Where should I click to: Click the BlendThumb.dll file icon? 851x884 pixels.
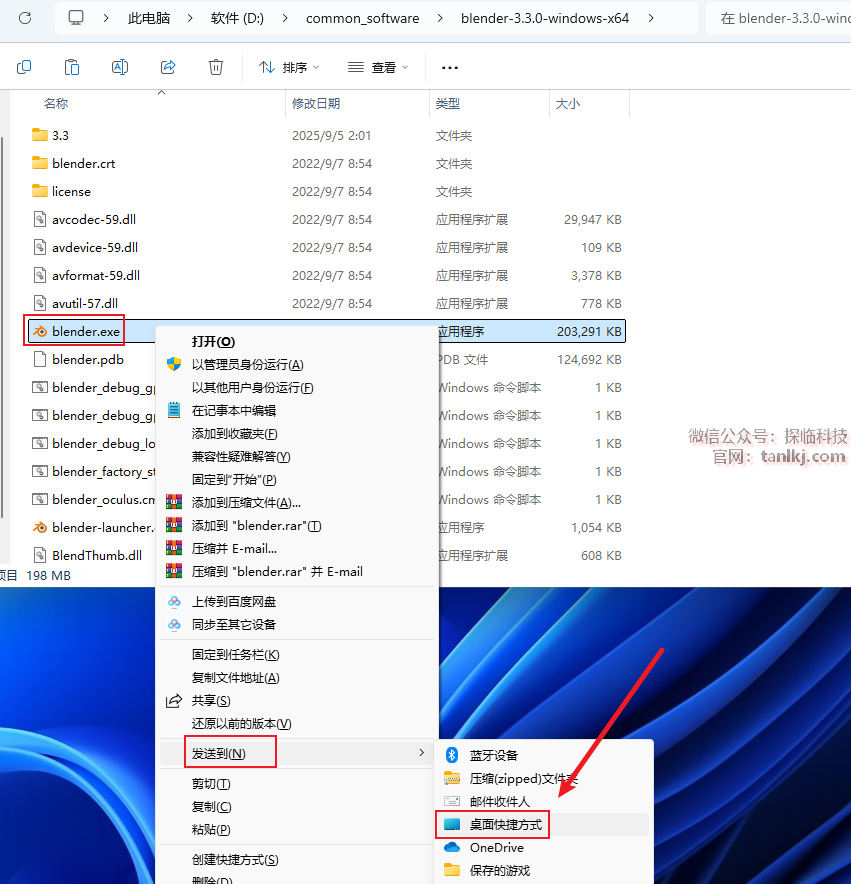coord(40,555)
